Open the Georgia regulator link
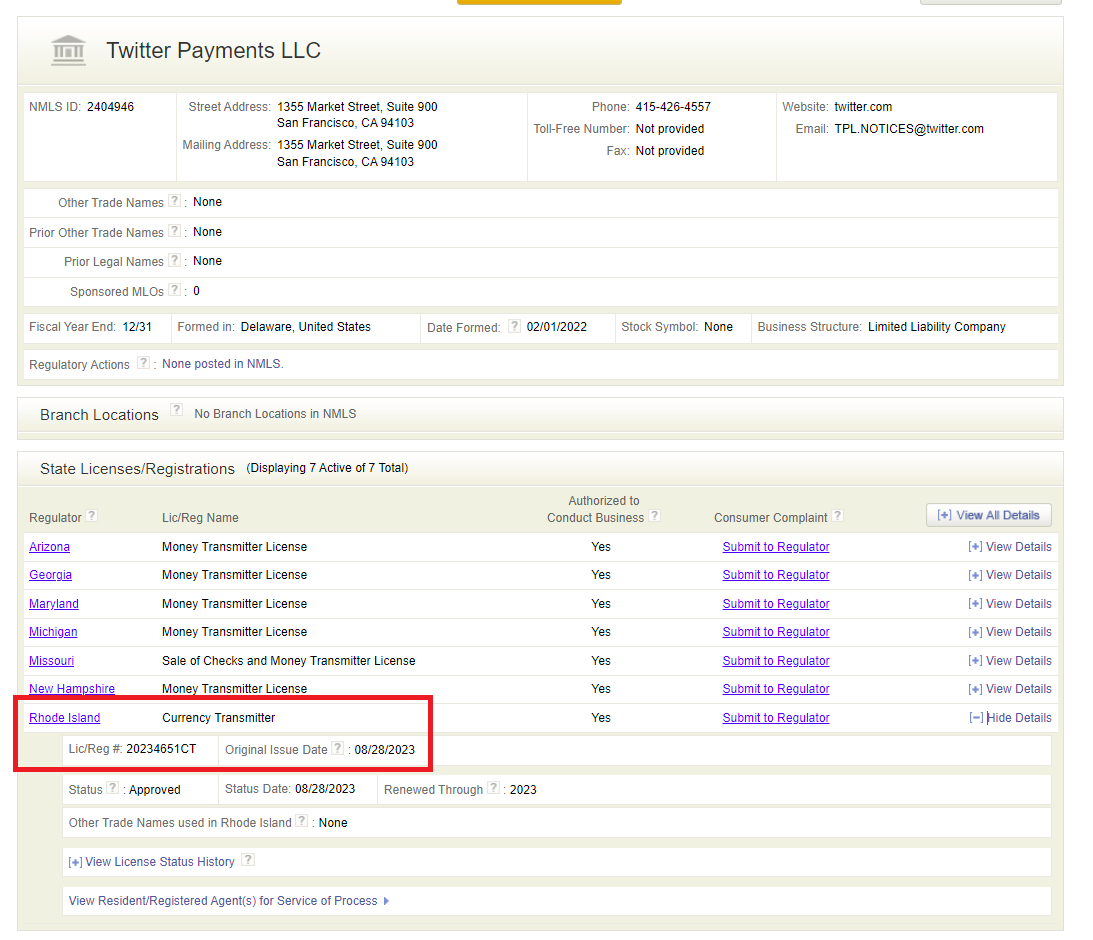Viewport: 1093px width, 940px height. tap(50, 575)
